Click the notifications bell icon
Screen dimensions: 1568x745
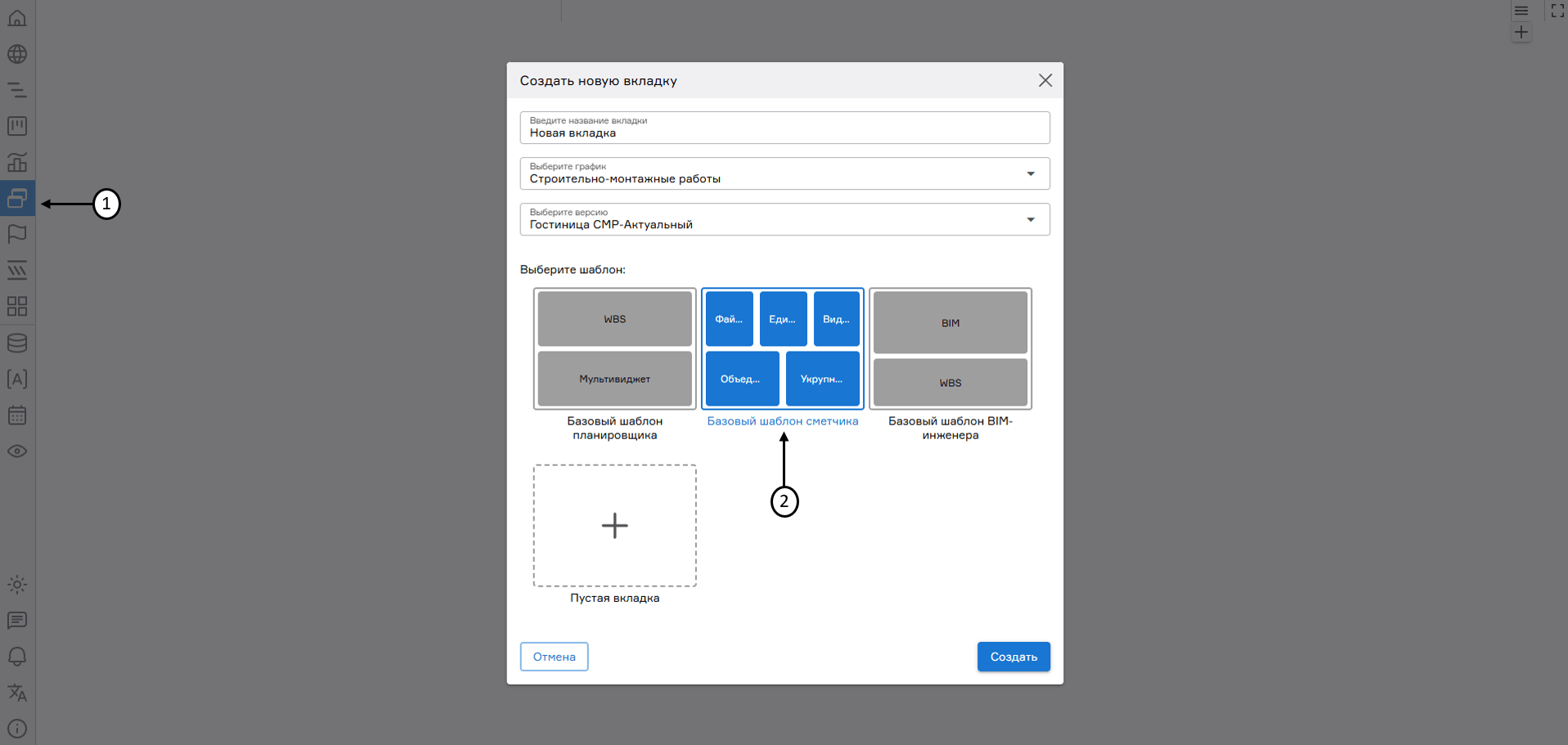(17, 657)
